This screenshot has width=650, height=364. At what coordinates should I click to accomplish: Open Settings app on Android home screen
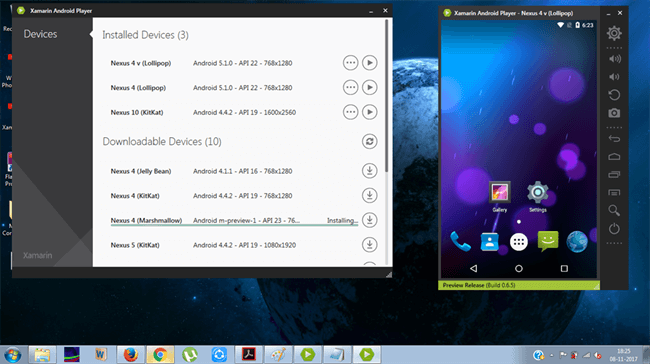click(538, 197)
